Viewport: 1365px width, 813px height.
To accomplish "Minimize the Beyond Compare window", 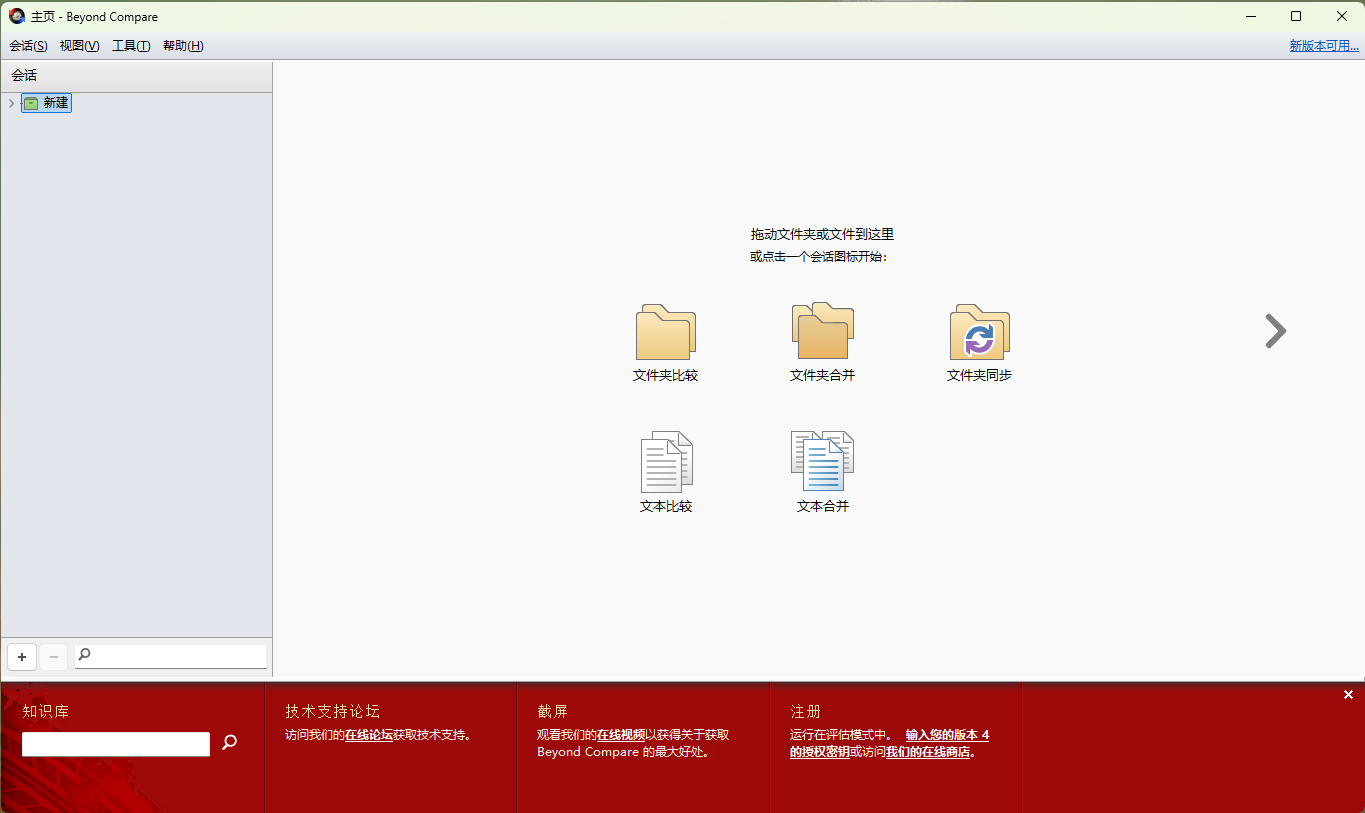I will click(1250, 16).
